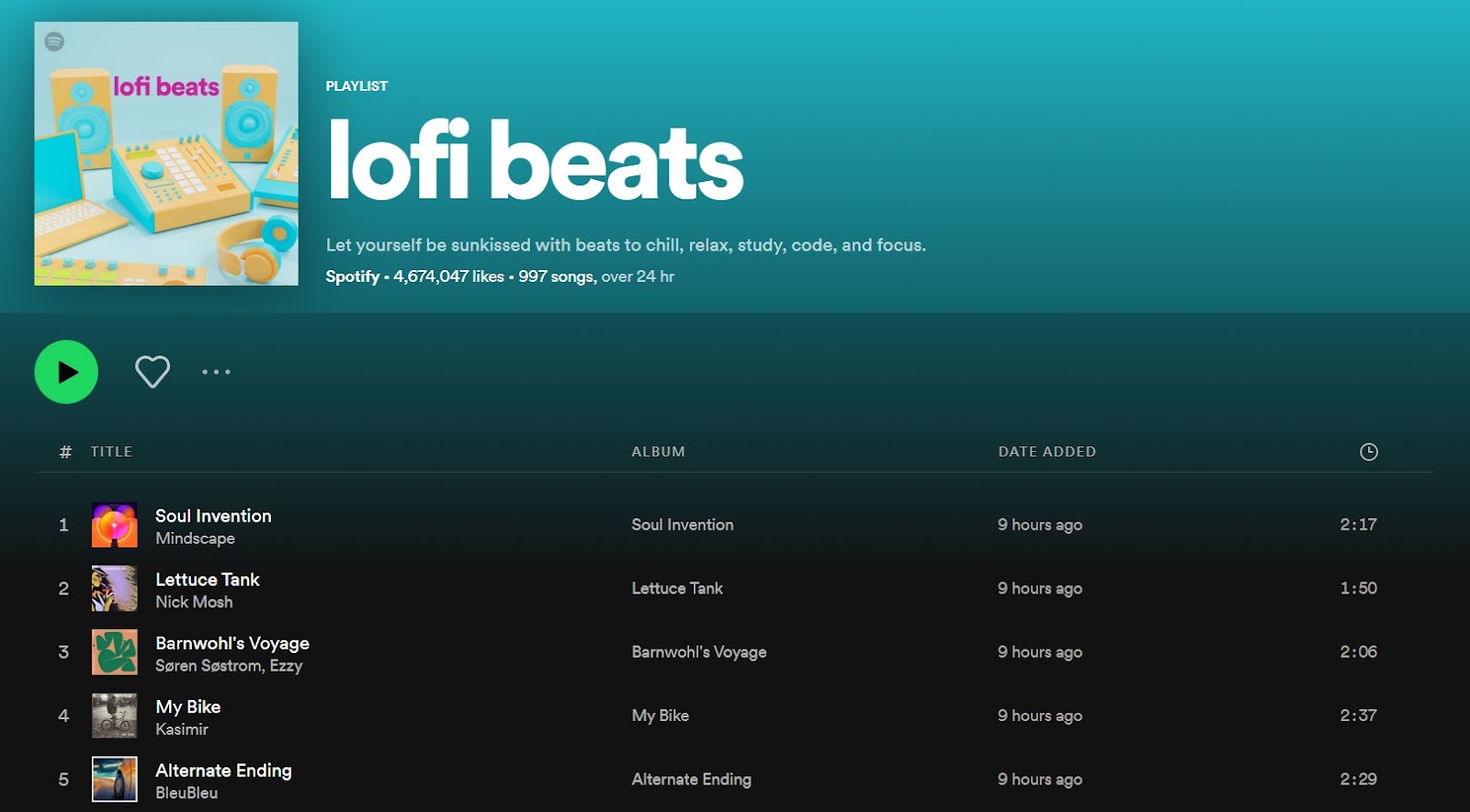Click the 1:50 duration of Lettuce Tank
This screenshot has width=1470, height=812.
[x=1358, y=588]
